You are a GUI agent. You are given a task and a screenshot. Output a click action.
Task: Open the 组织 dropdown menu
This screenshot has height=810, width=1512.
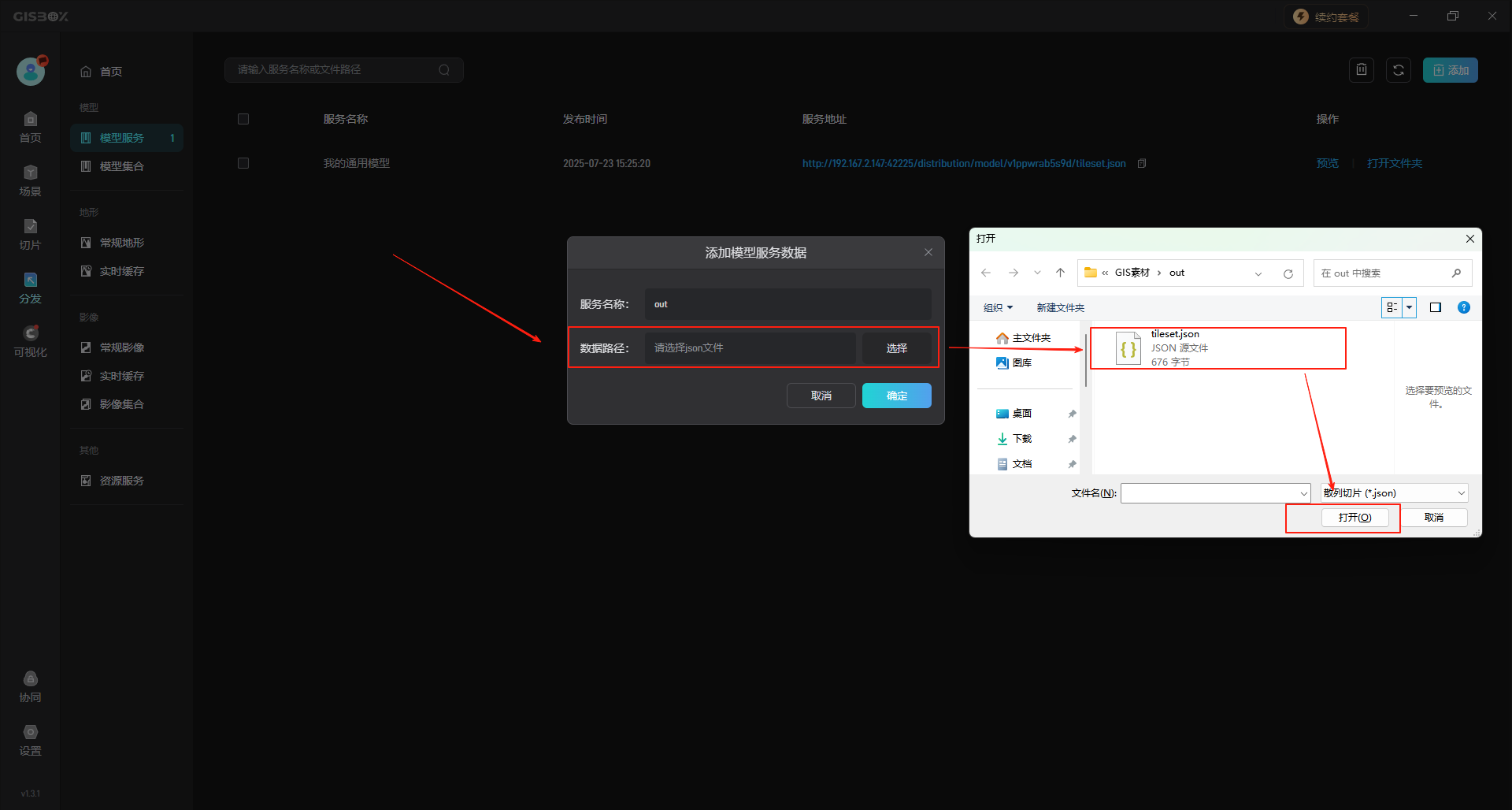(998, 307)
